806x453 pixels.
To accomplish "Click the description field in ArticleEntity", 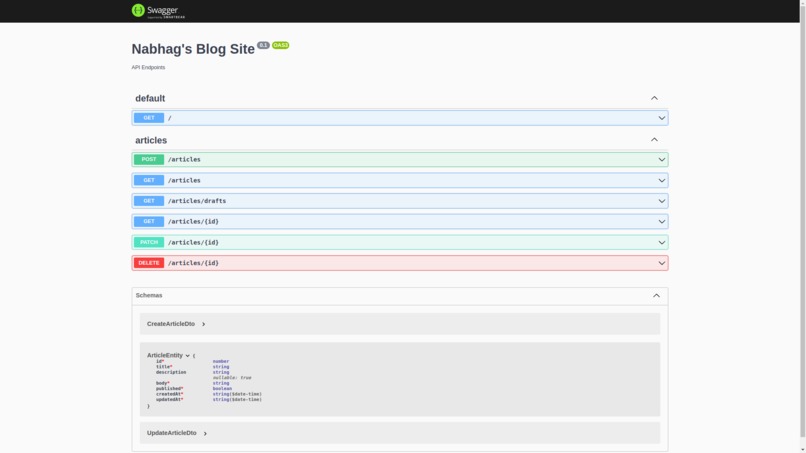I will click(x=171, y=372).
